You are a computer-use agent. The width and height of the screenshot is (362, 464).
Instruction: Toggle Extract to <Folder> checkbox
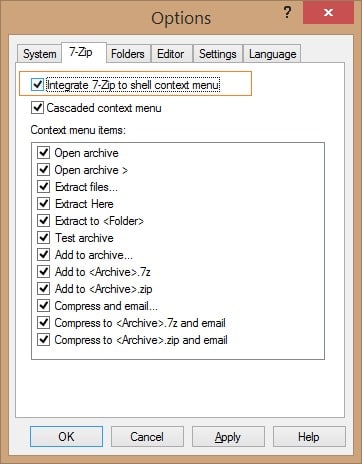click(43, 220)
